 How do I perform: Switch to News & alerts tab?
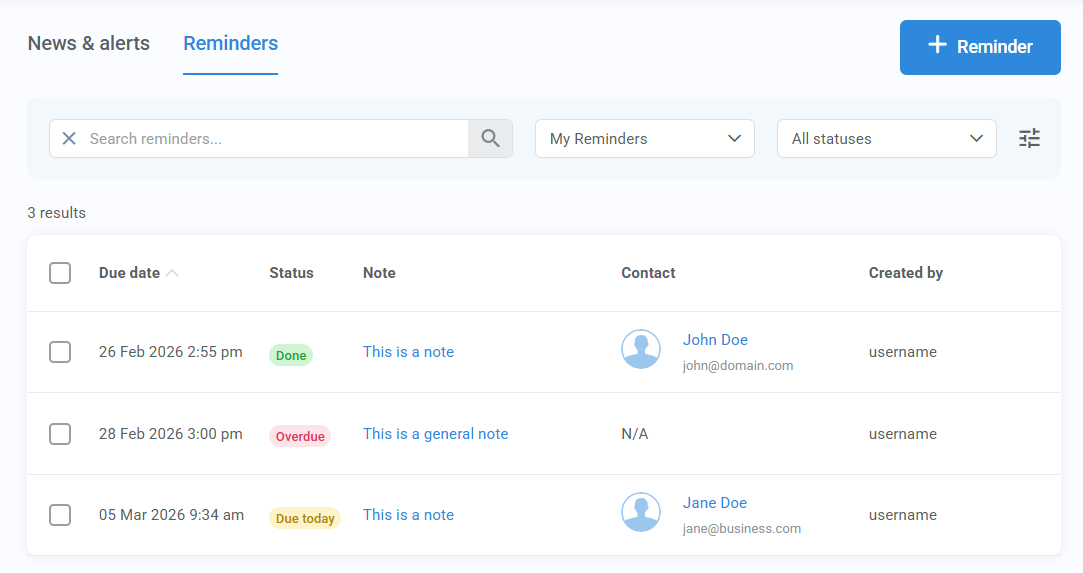(x=88, y=43)
